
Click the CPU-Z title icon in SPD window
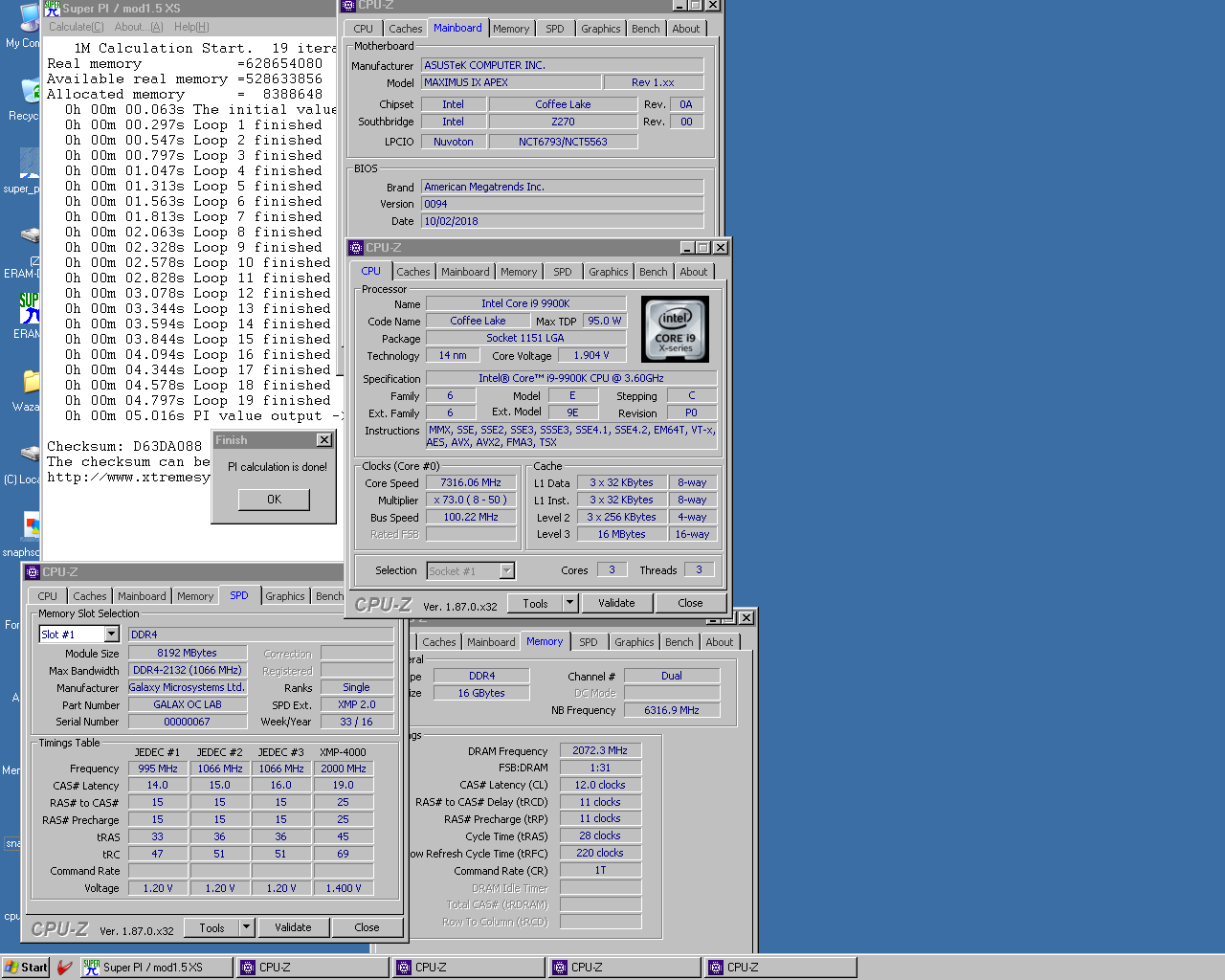pos(33,572)
